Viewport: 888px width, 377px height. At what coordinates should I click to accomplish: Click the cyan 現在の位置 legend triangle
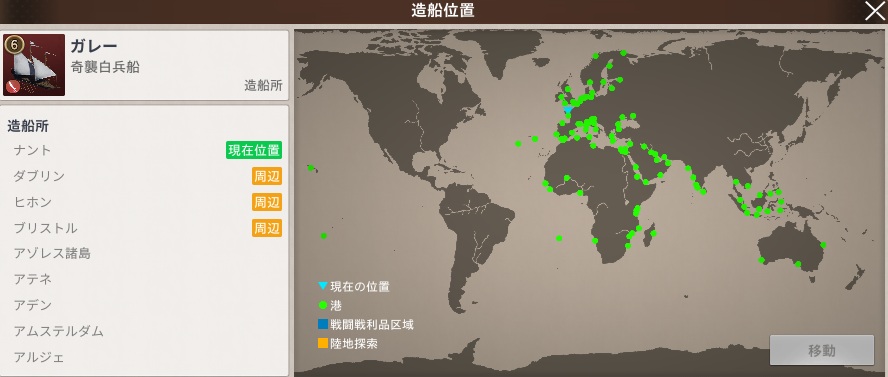(x=323, y=286)
